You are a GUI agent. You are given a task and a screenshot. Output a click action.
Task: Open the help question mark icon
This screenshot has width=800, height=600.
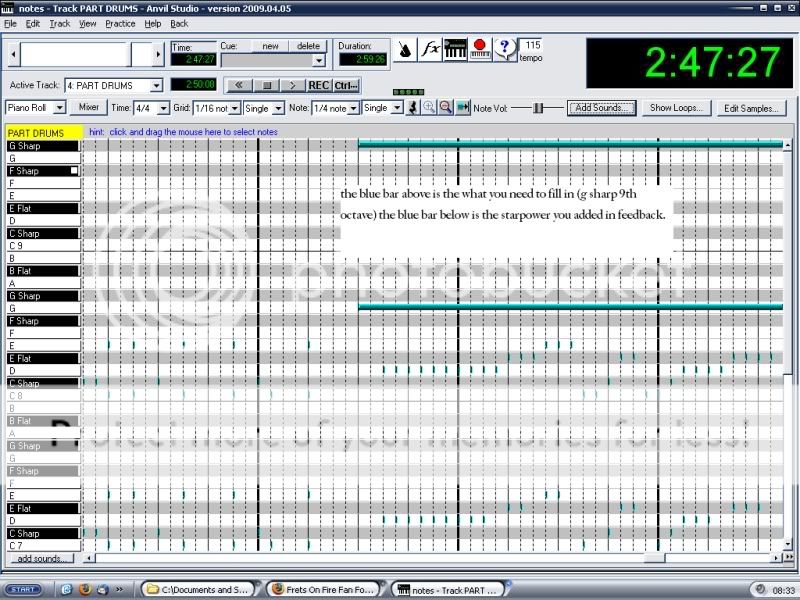pyautogui.click(x=505, y=50)
